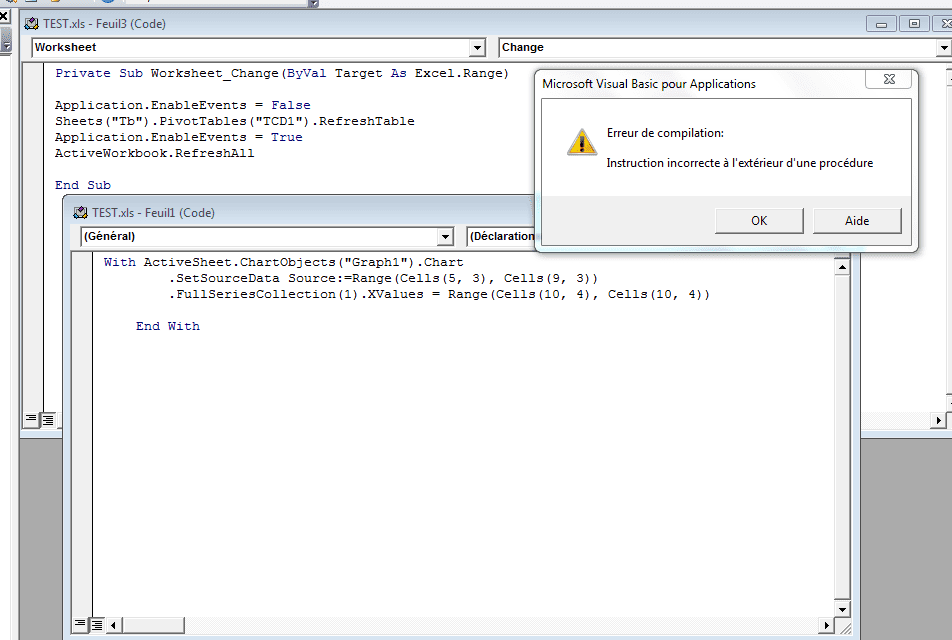Viewport: 952px width, 640px height.
Task: Switch Feuil1 to Procedure view
Action: tap(80, 625)
